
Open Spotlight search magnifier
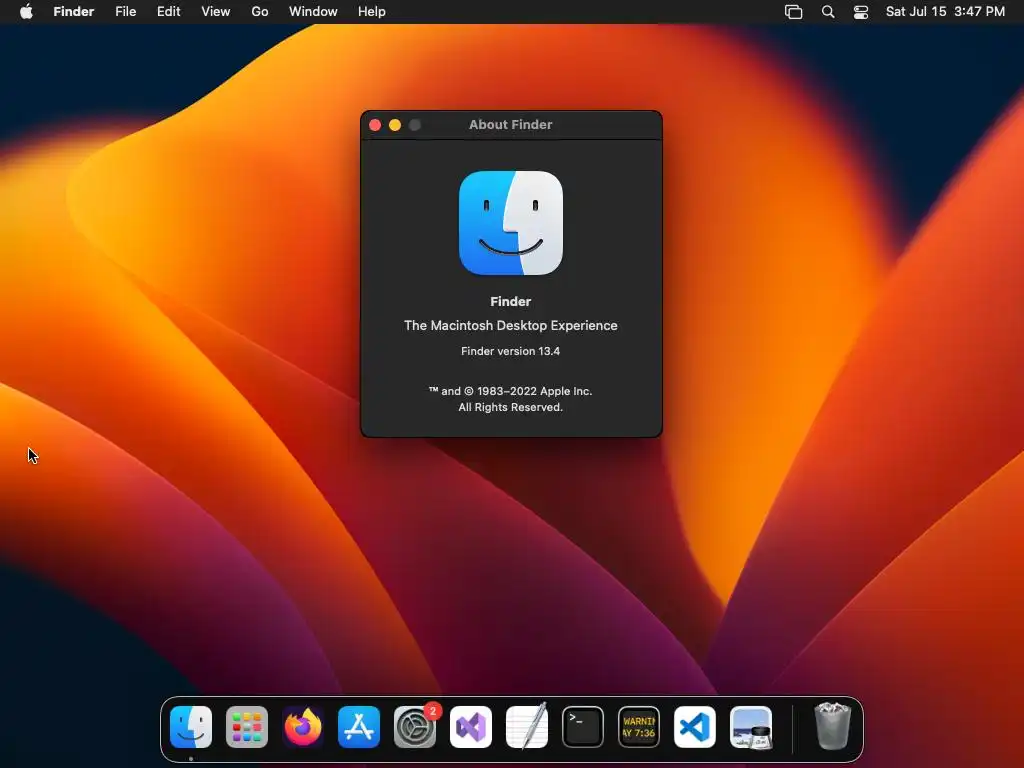[x=828, y=12]
